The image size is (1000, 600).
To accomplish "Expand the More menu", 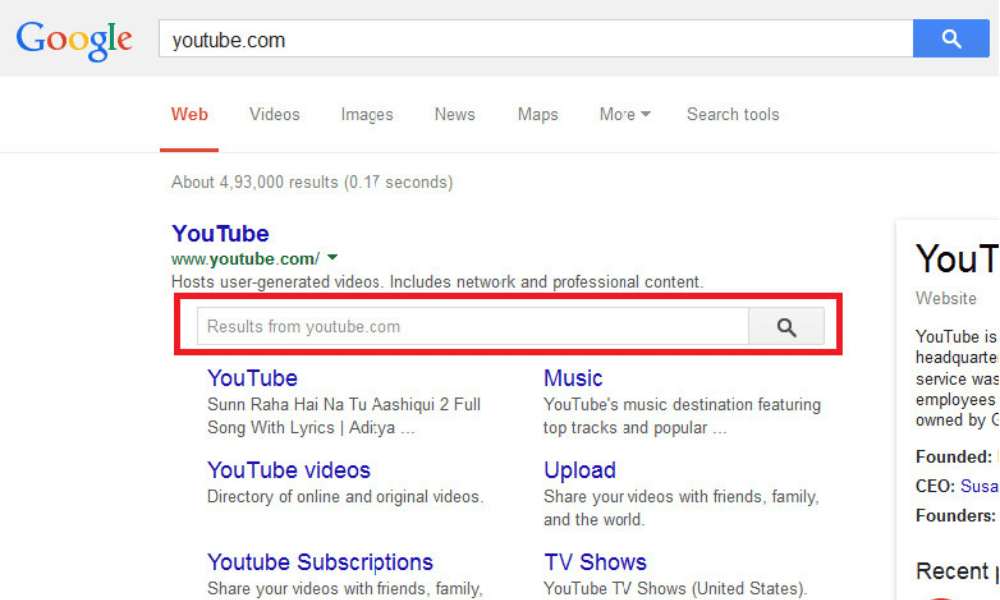I will [624, 114].
